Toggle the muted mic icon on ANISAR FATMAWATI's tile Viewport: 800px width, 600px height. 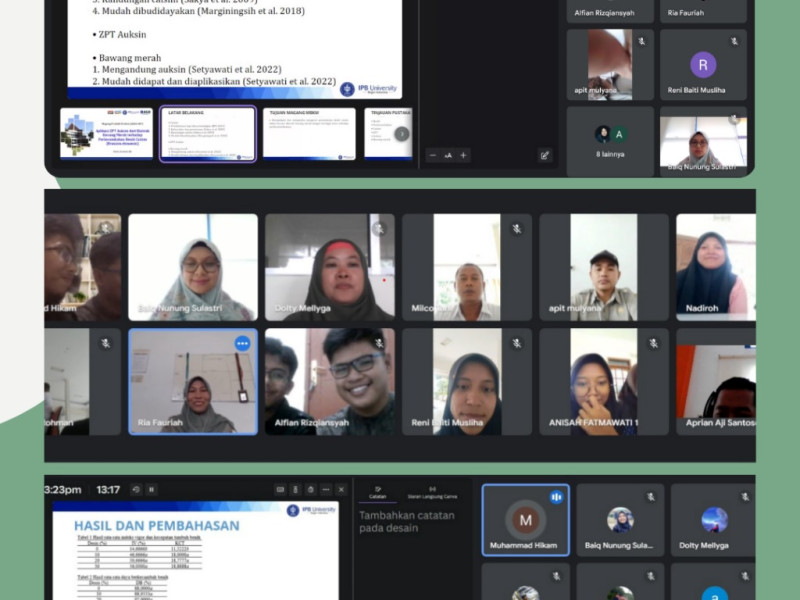tap(653, 343)
